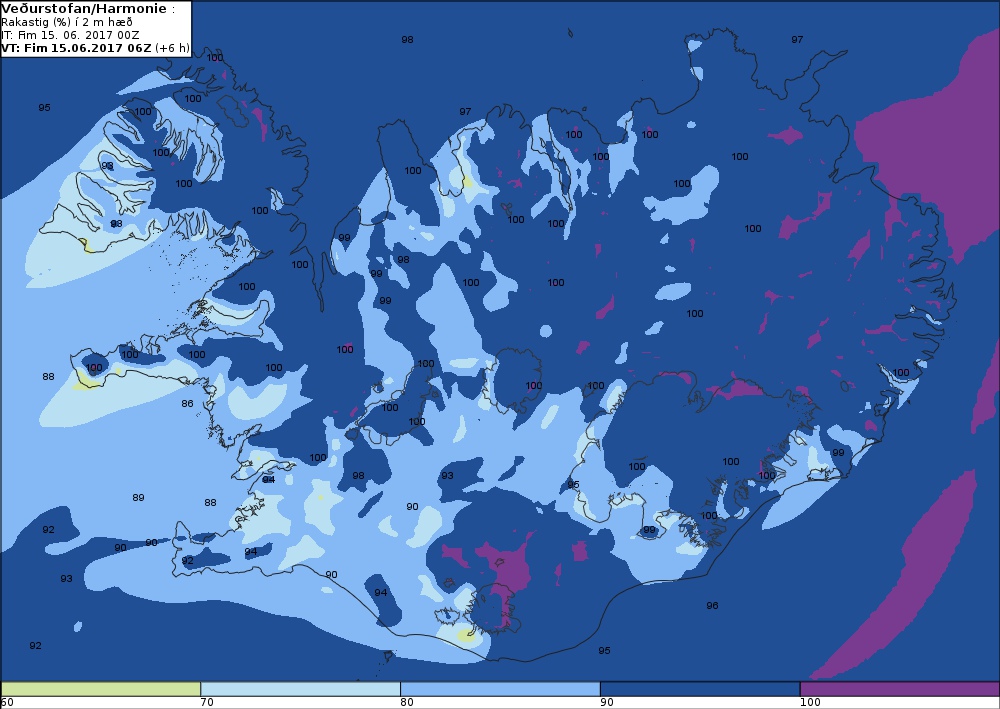Screen dimensions: 1000x709
Task: Click the pale blue 70–80 legend swatch
Action: pos(300,689)
